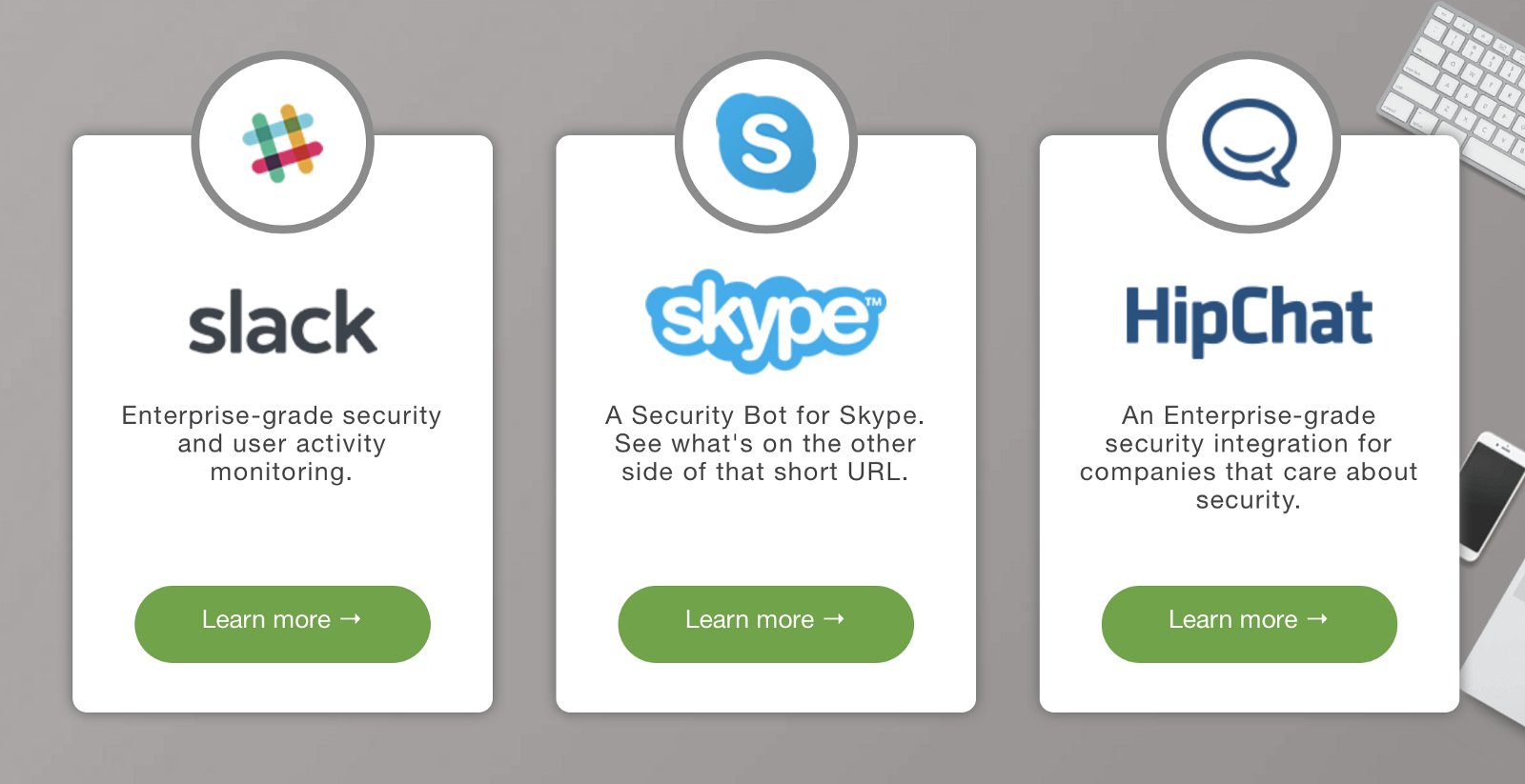Click the arrow on Skype's Learn more button
Screen dimensions: 1525x784
pos(834,619)
